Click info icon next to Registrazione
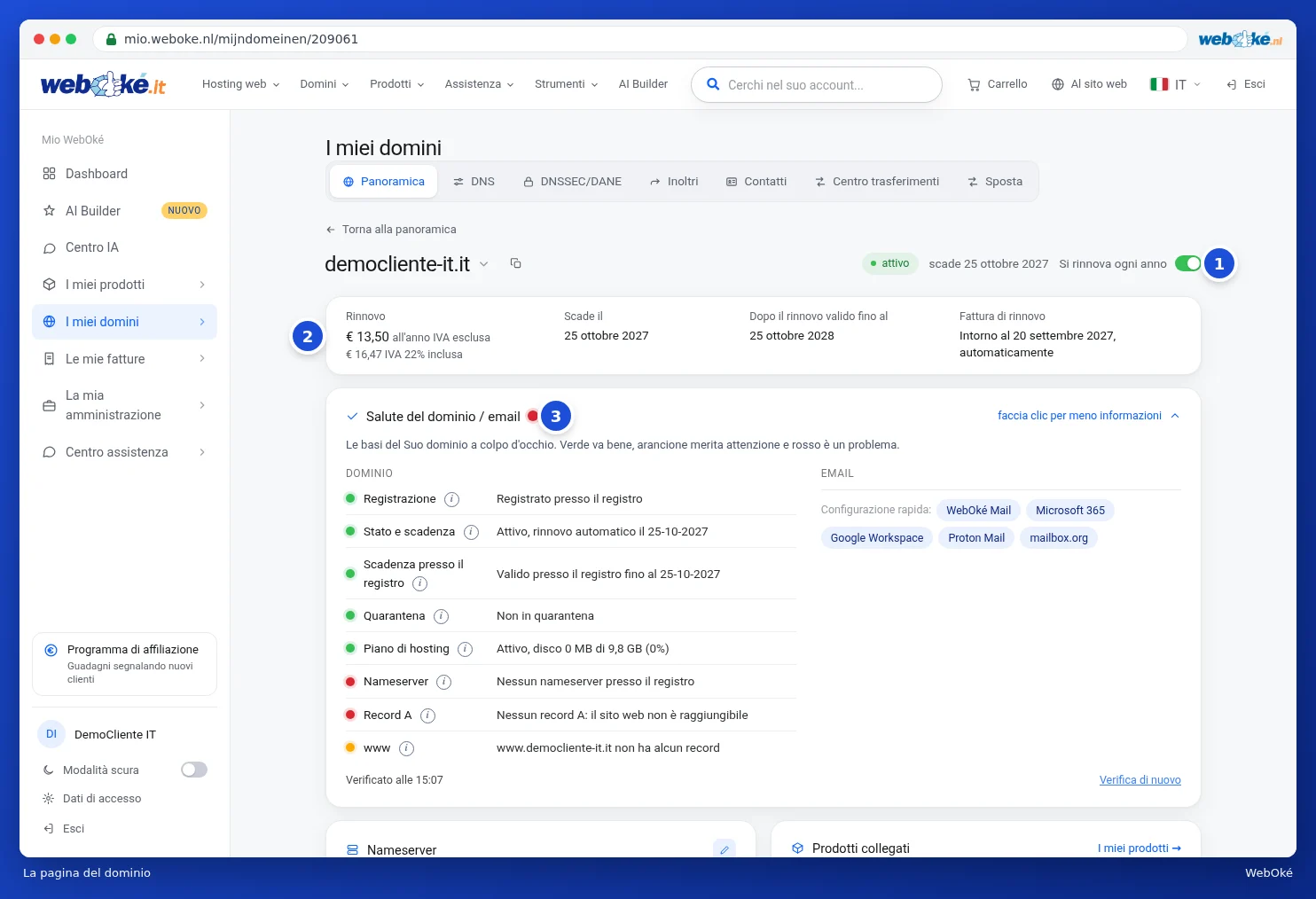1316x899 pixels. click(x=451, y=499)
